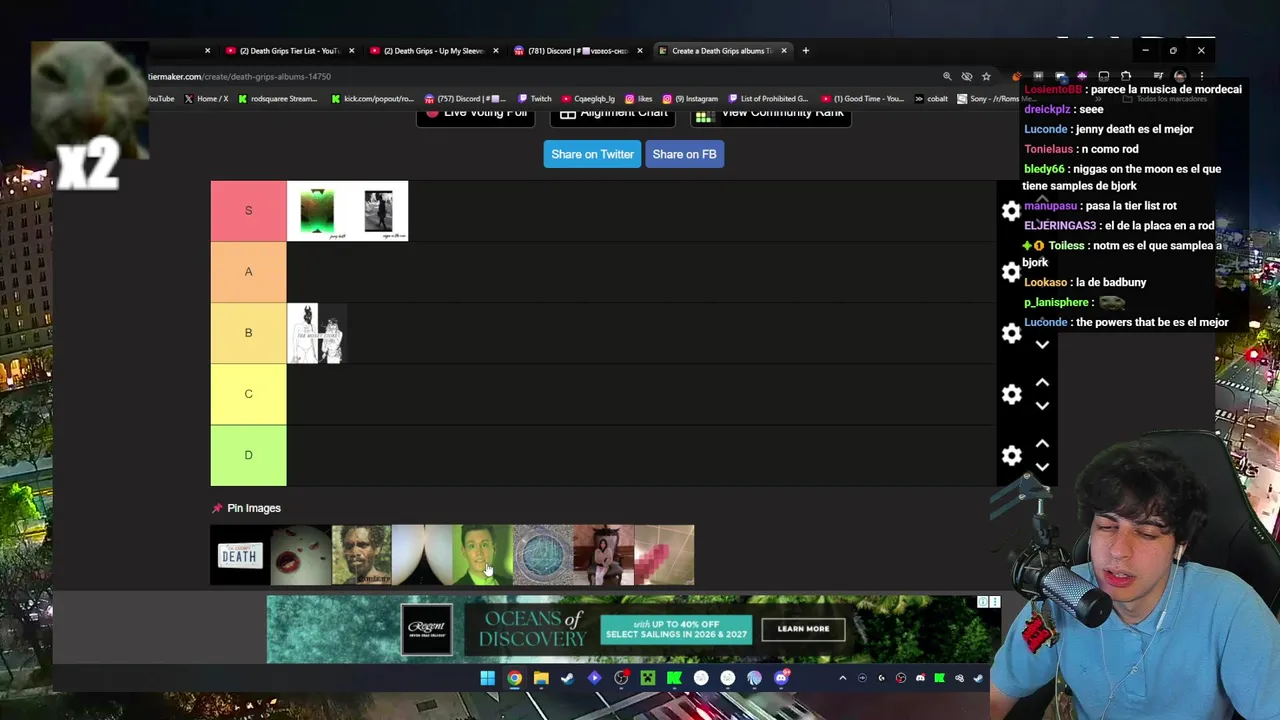The width and height of the screenshot is (1280, 720).
Task: Open Home / X bookmark
Action: (206, 98)
